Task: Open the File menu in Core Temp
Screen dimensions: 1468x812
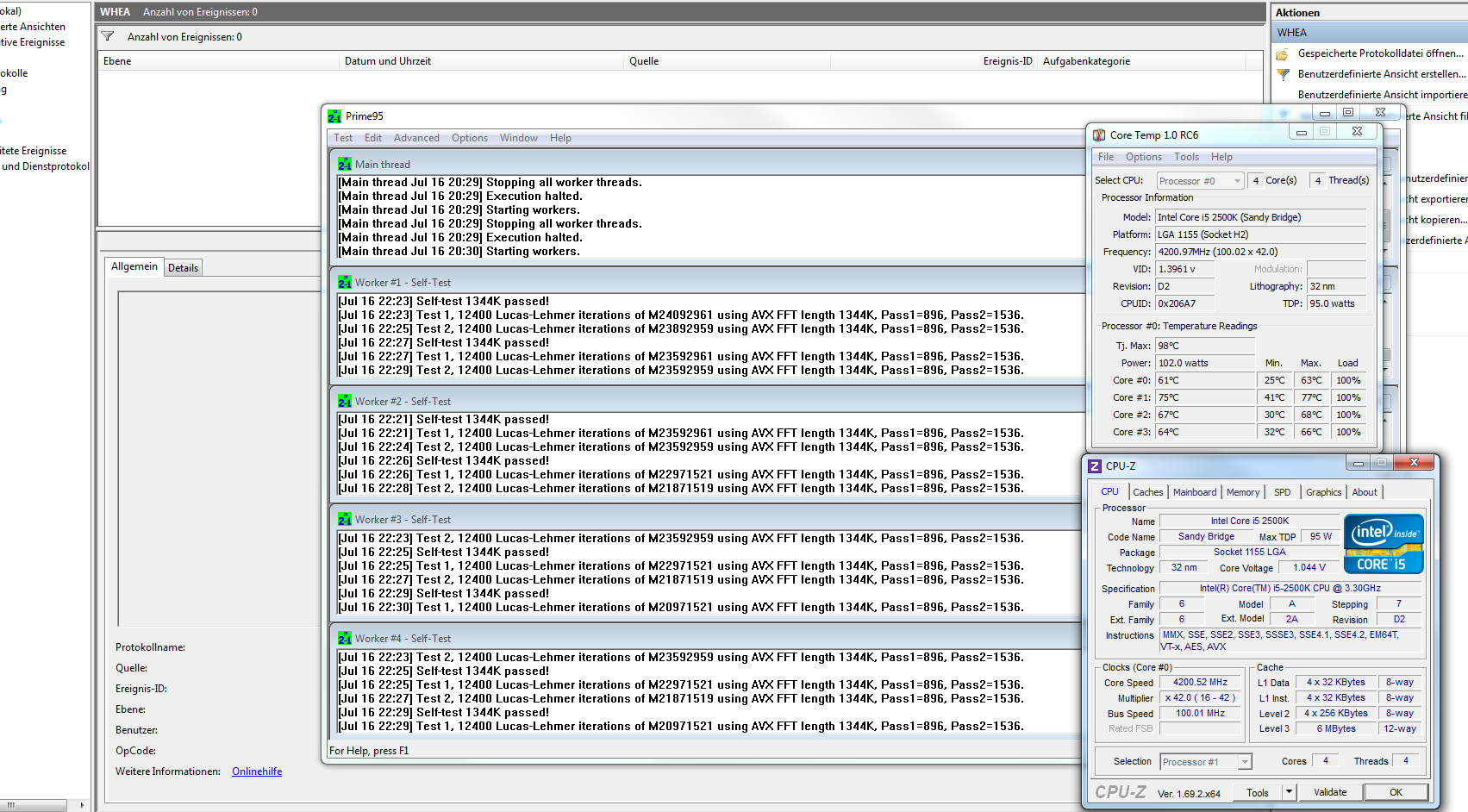Action: (1106, 157)
